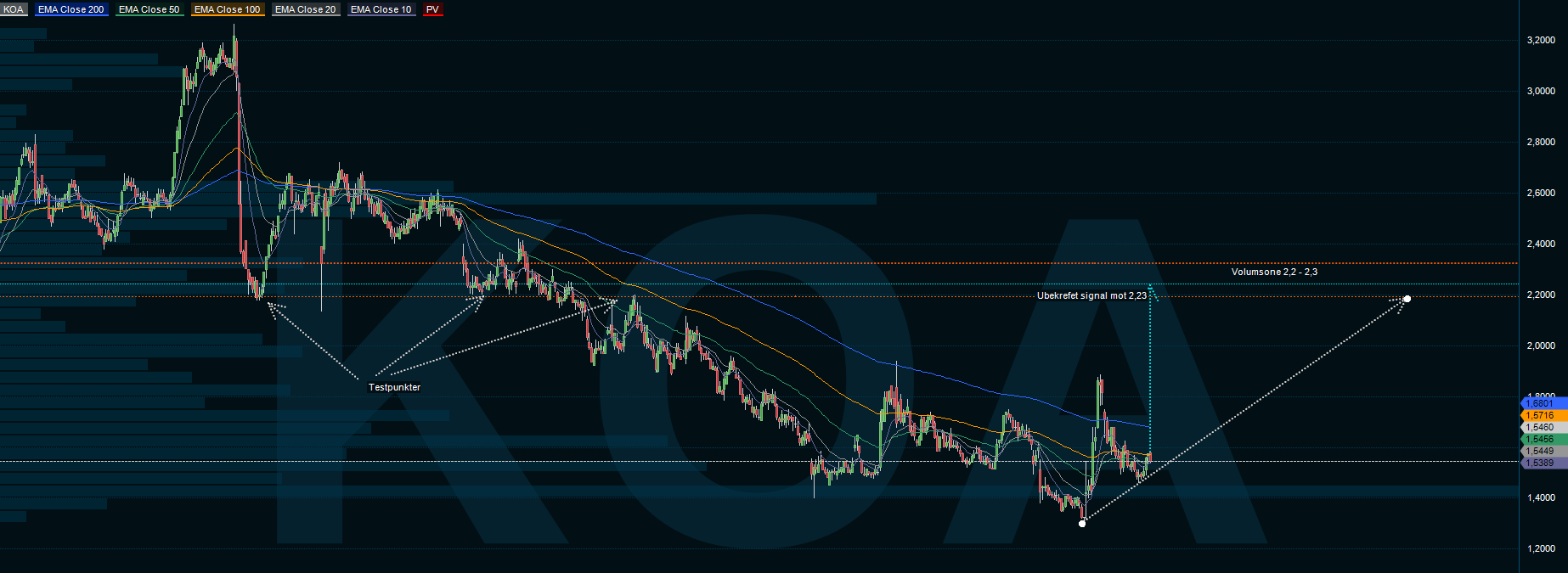Click the 'Ubekreftet signal mot 2,23' annotation

coord(1091,295)
